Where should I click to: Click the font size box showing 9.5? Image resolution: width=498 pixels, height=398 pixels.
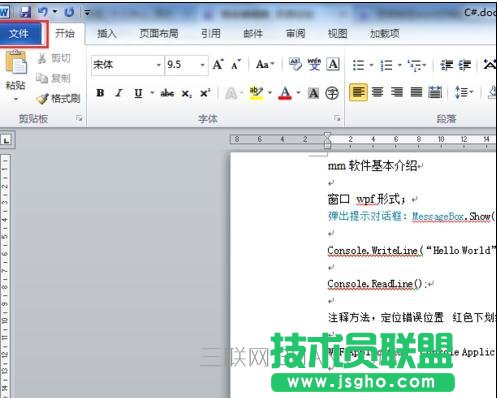pyautogui.click(x=182, y=65)
